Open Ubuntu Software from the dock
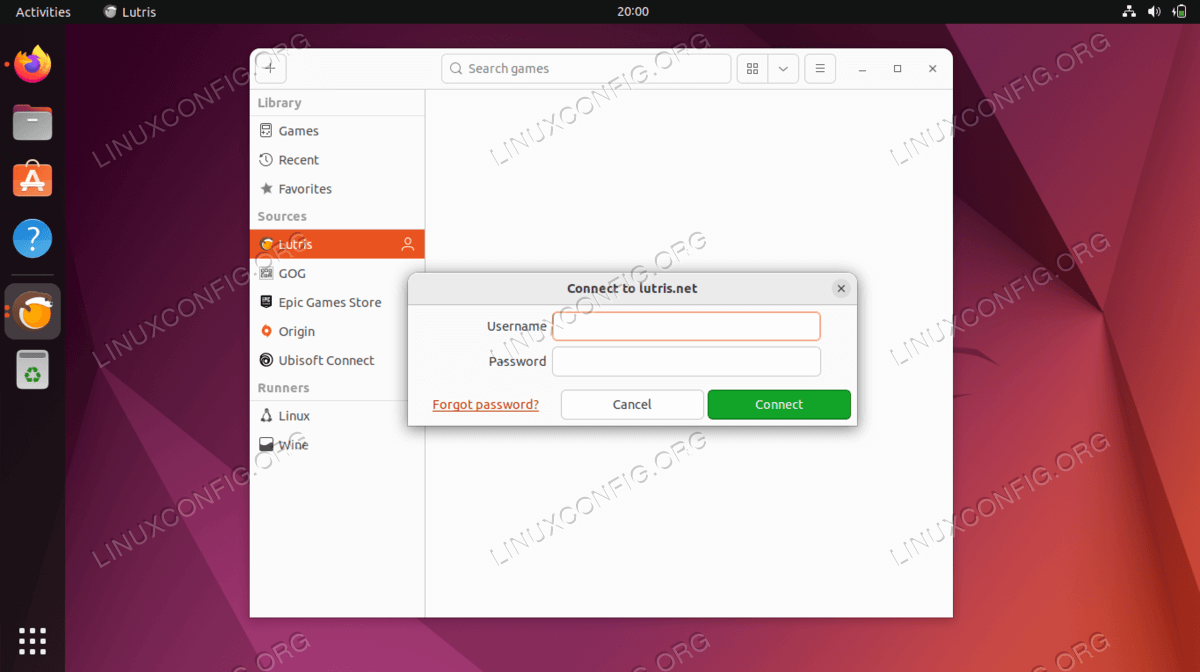This screenshot has width=1200, height=672. 33,180
